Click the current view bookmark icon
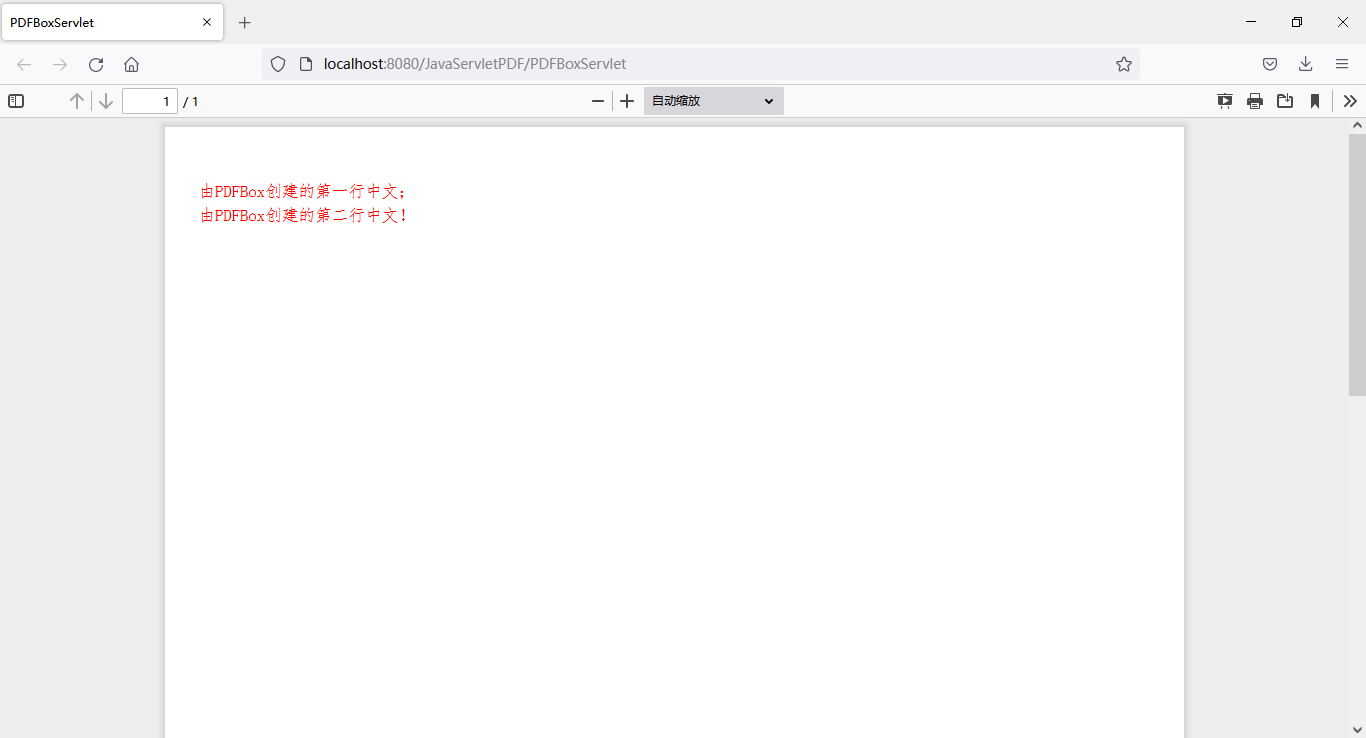 point(1315,100)
